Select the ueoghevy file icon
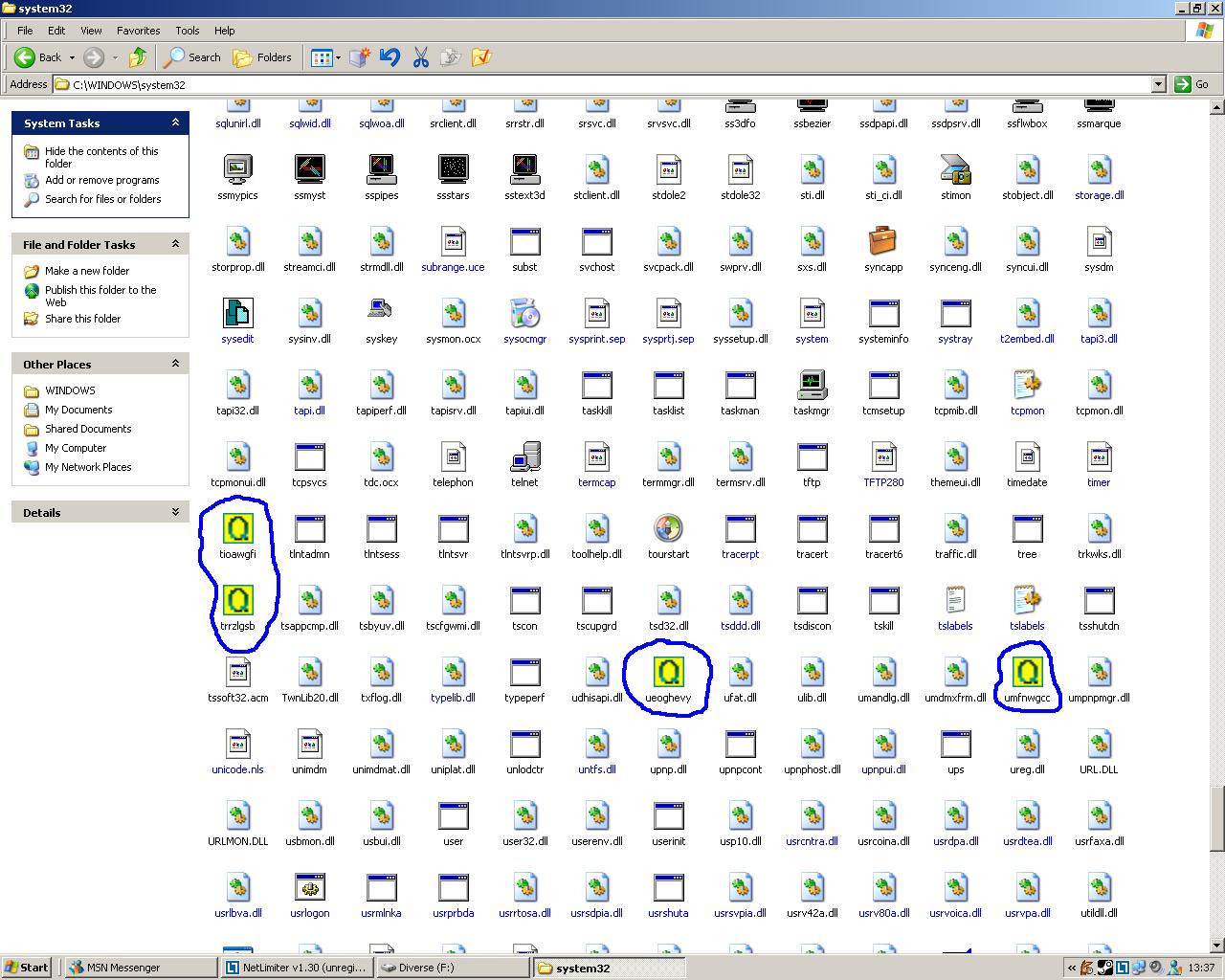 coord(668,672)
